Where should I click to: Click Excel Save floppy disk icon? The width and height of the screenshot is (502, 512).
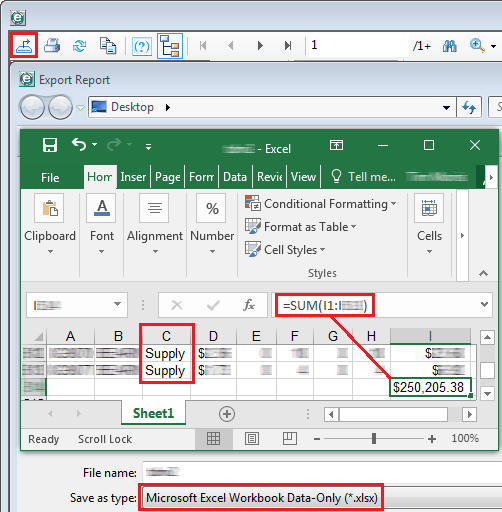[50, 145]
